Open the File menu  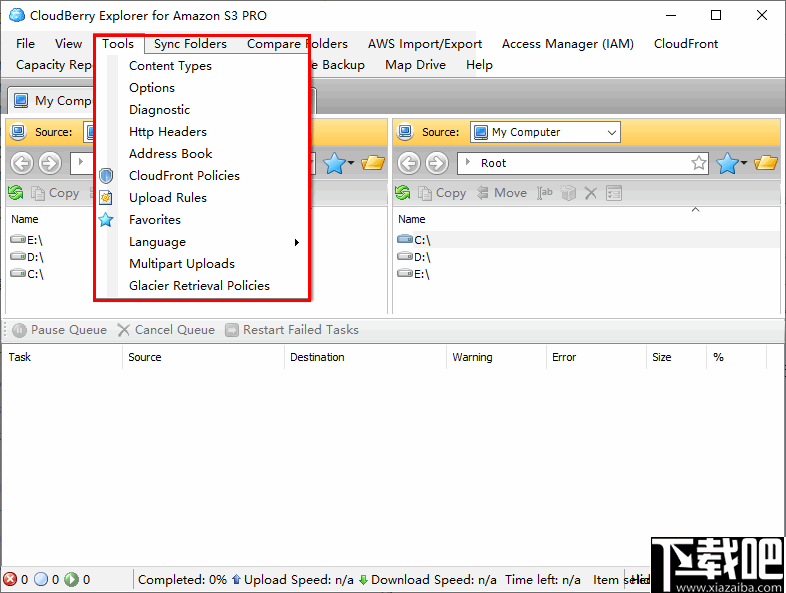click(25, 44)
